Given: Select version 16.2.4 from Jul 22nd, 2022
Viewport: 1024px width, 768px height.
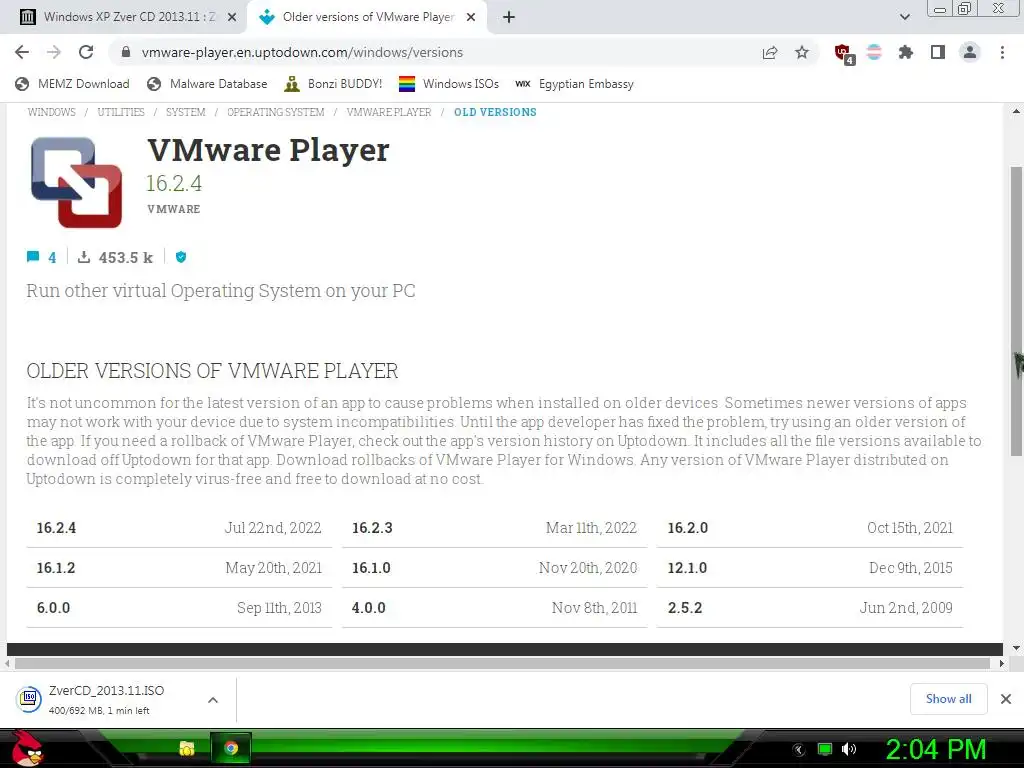Looking at the screenshot, I should pyautogui.click(x=179, y=528).
